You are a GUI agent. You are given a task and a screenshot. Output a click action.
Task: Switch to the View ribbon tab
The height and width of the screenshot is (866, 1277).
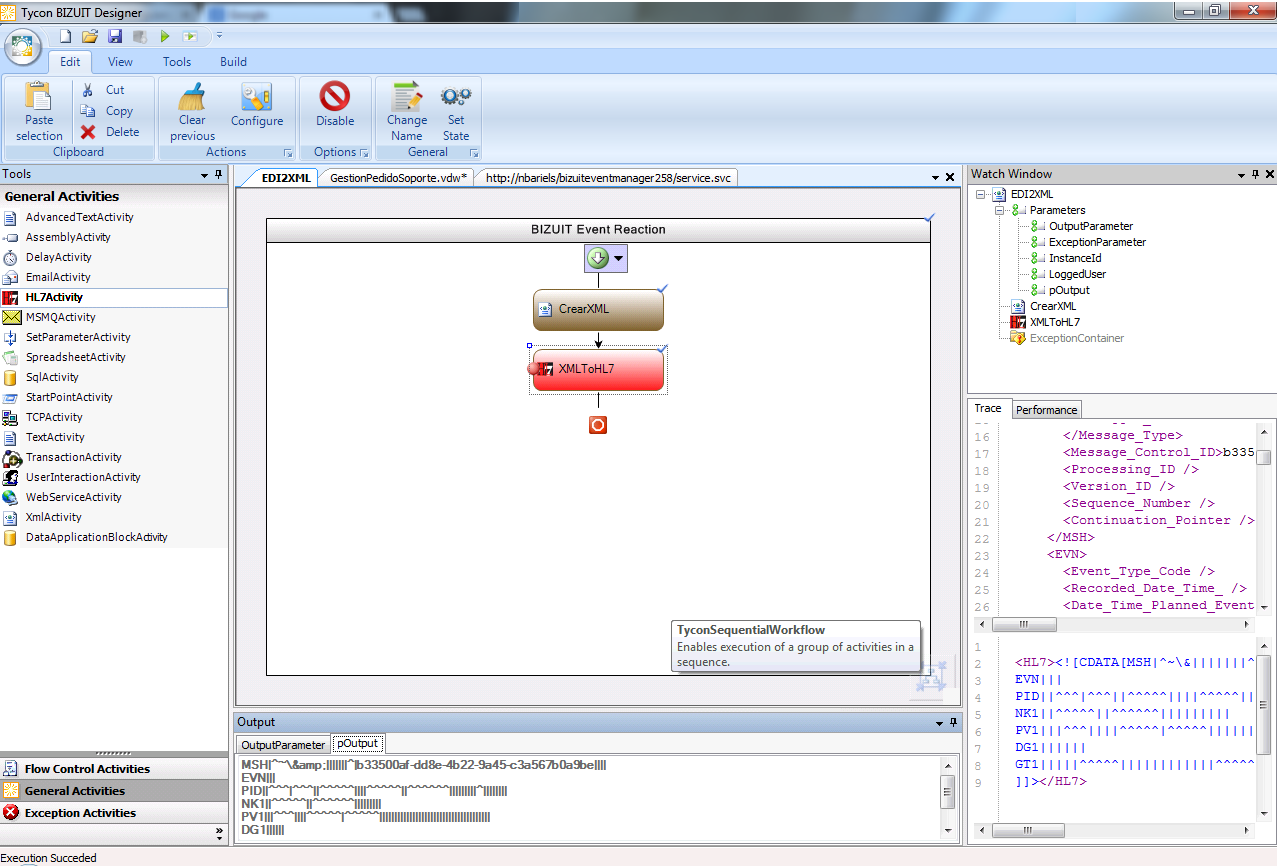click(x=120, y=61)
